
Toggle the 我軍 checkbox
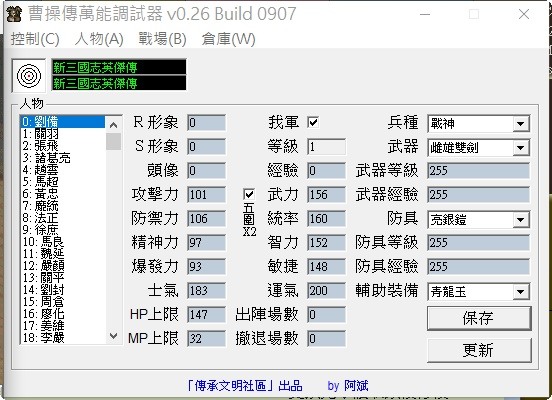pos(313,122)
